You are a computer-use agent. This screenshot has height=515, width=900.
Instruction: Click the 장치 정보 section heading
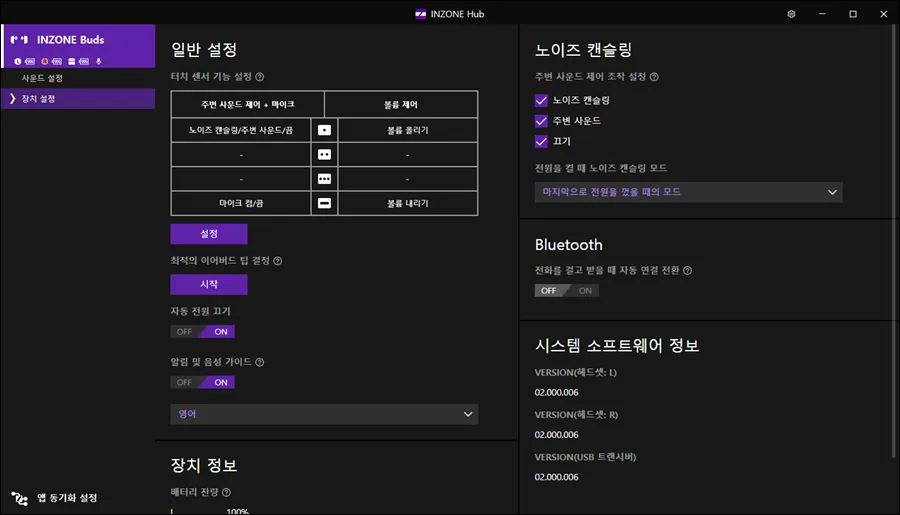(x=204, y=465)
